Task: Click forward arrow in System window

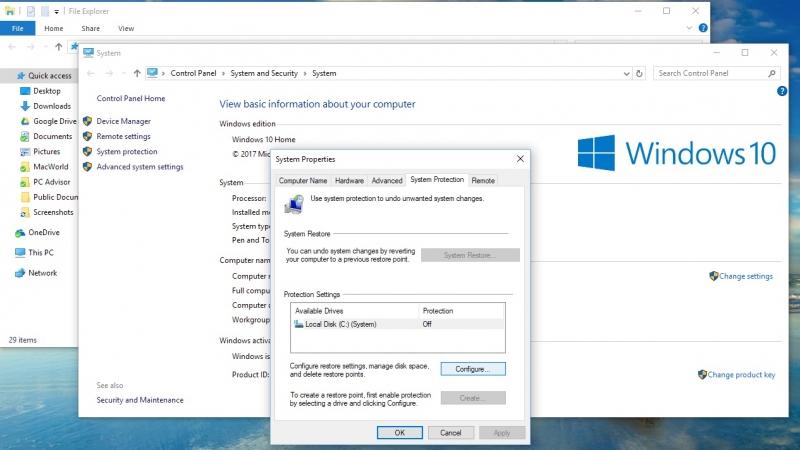Action: 109,73
